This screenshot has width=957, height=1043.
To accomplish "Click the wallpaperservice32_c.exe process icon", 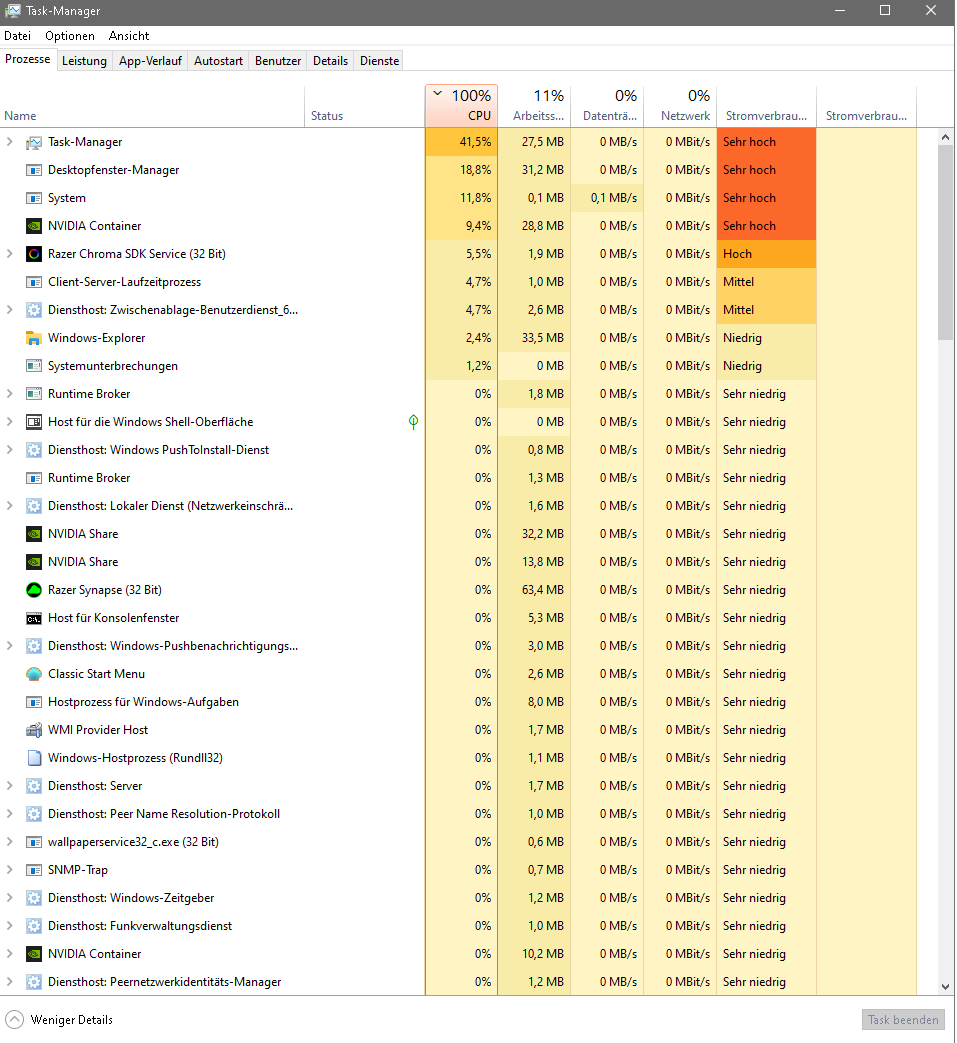I will (34, 842).
